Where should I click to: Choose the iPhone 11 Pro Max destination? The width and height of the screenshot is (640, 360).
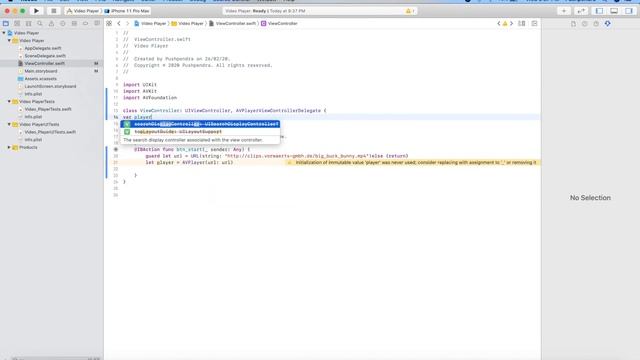127,11
